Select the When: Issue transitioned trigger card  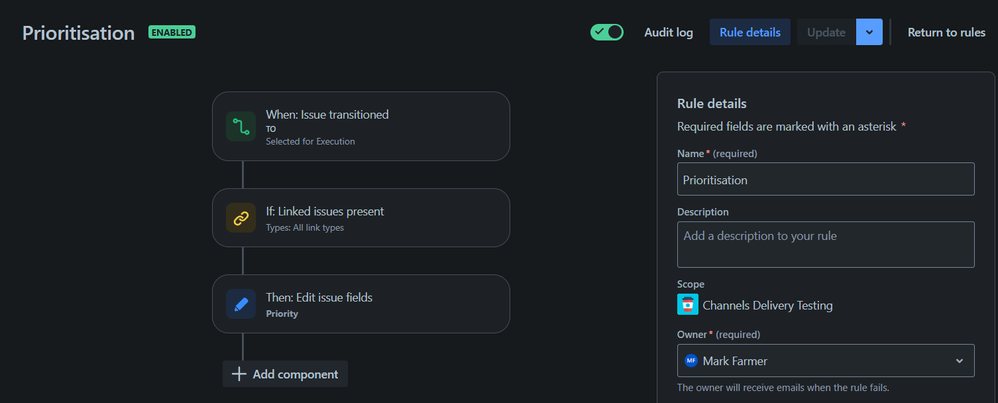click(361, 126)
